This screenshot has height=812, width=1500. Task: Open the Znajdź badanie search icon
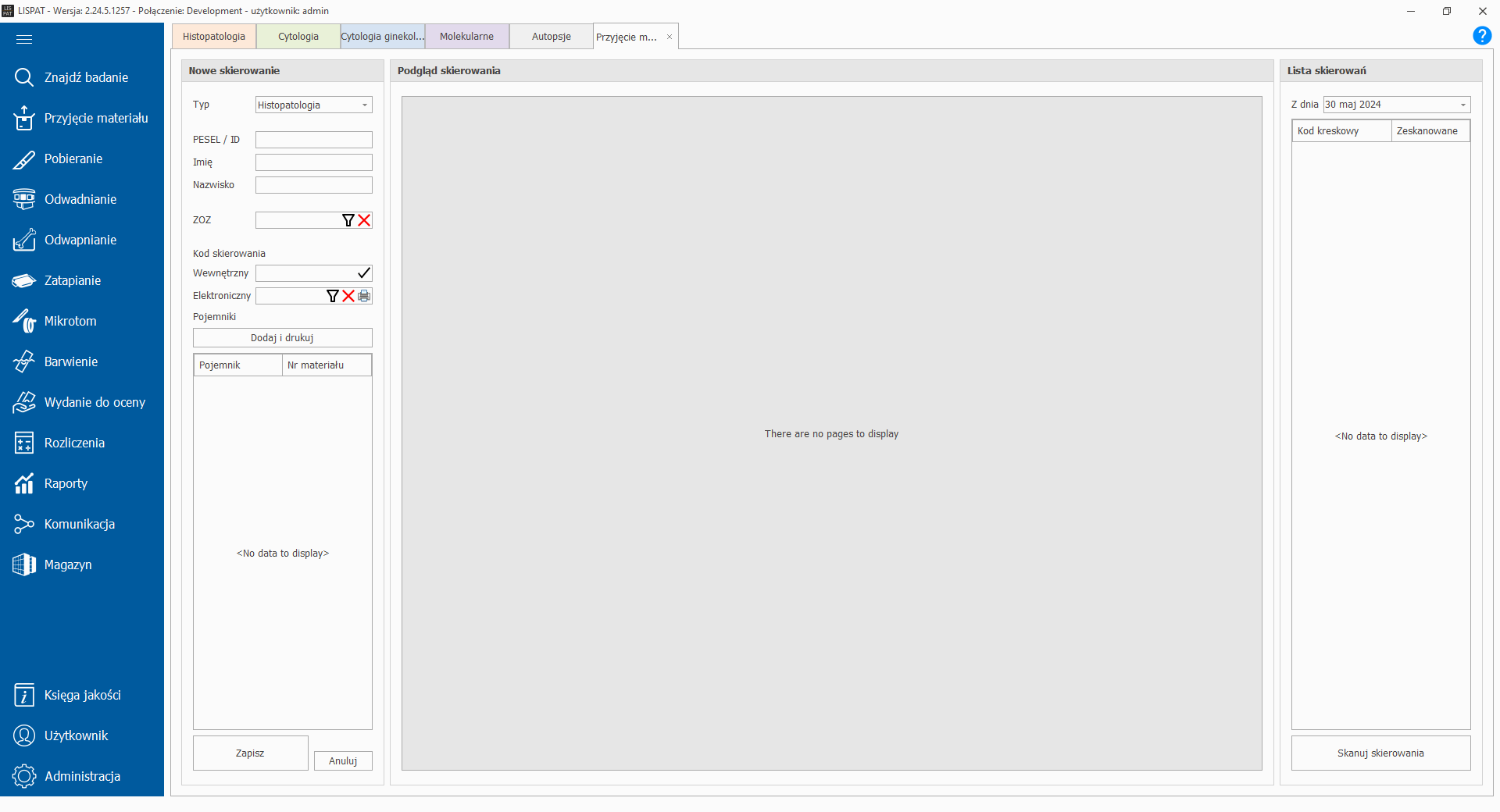point(24,77)
